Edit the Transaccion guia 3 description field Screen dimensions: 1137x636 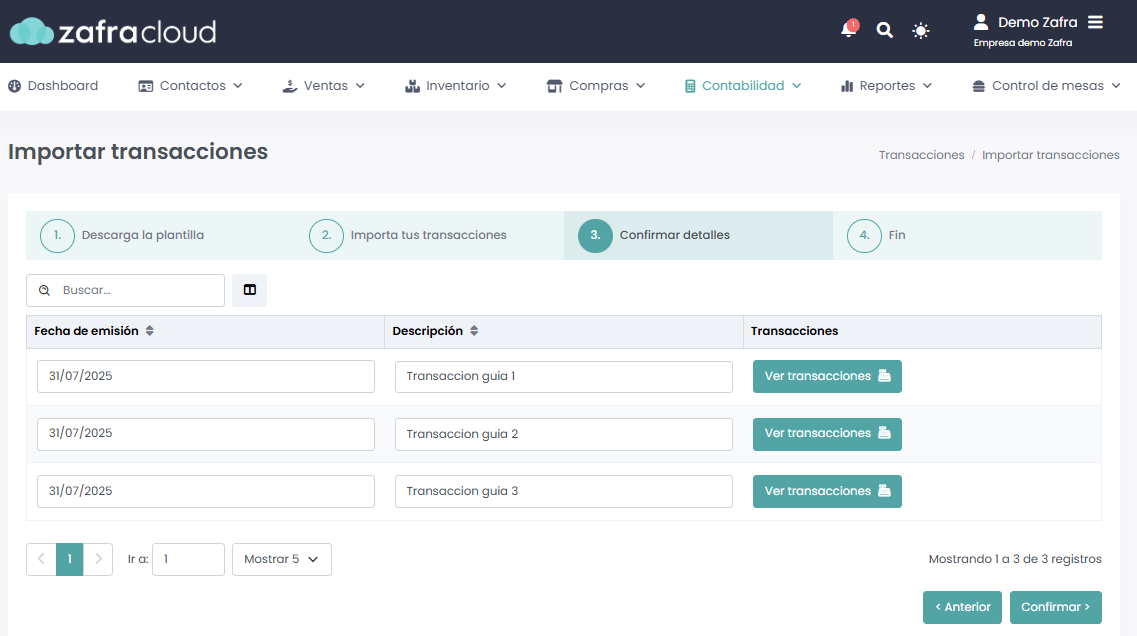[563, 491]
